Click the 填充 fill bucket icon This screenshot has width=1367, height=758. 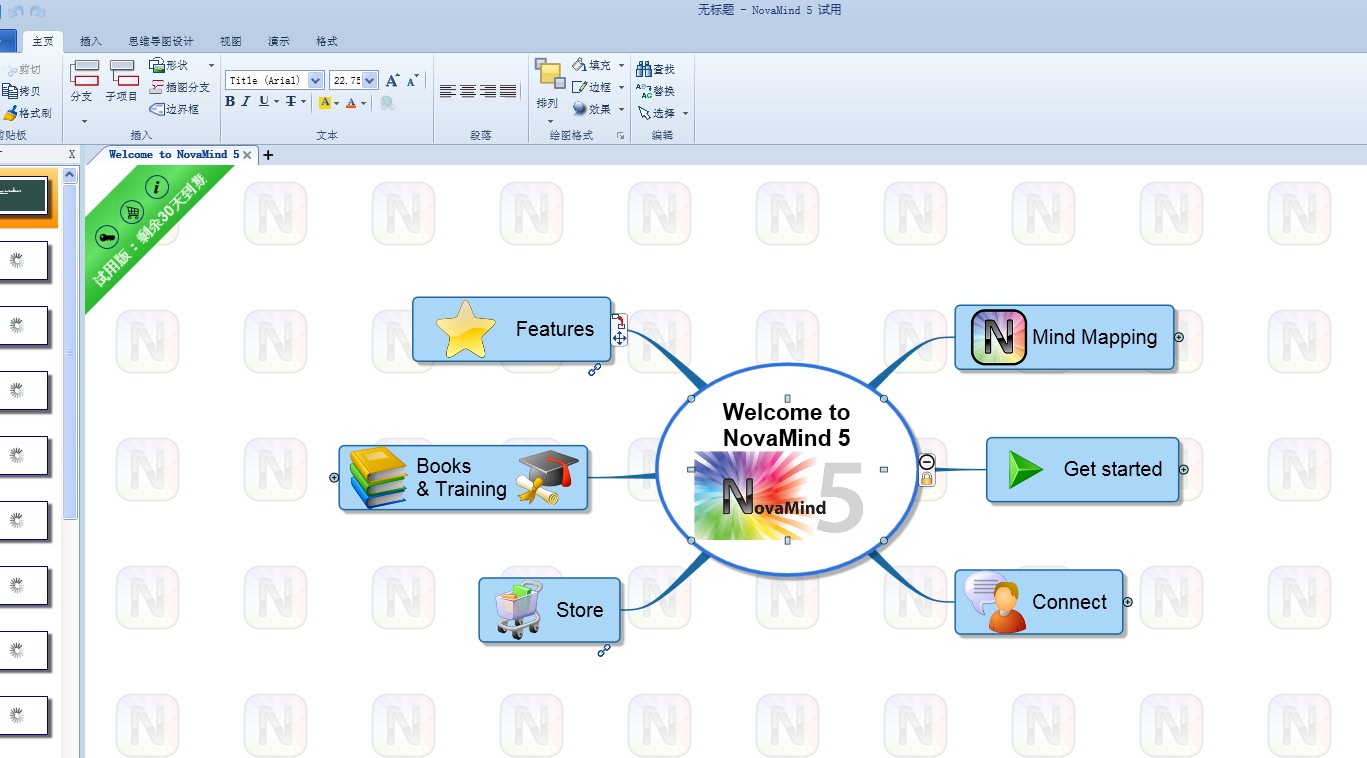point(579,65)
